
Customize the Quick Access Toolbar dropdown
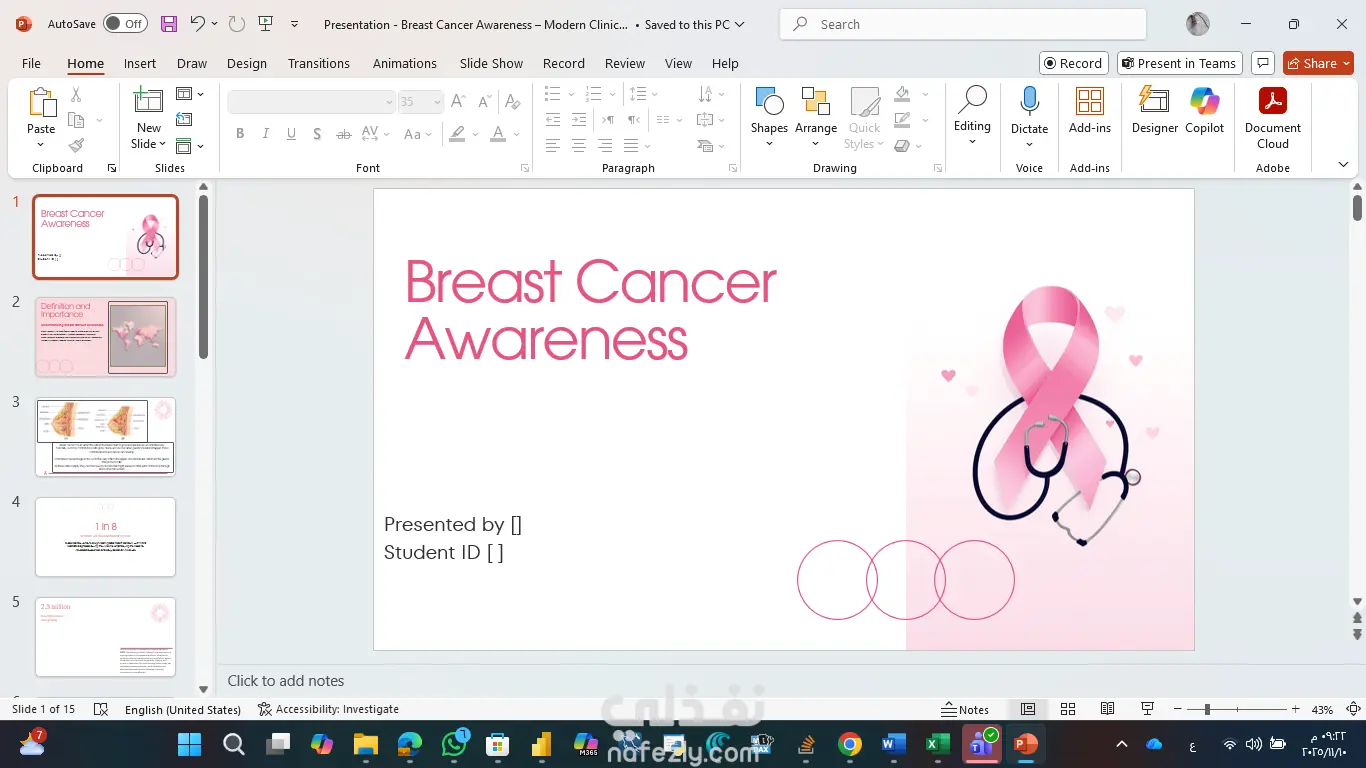click(x=294, y=24)
